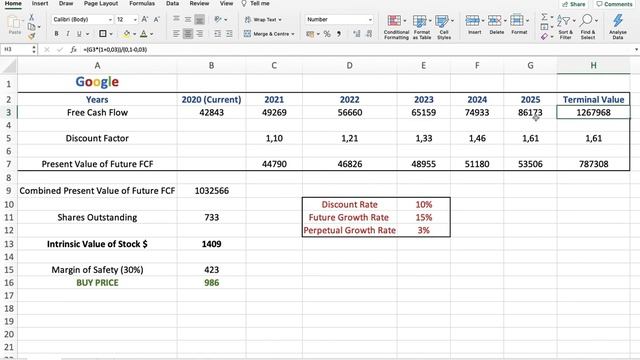Click the accounting currency format icon

point(310,34)
